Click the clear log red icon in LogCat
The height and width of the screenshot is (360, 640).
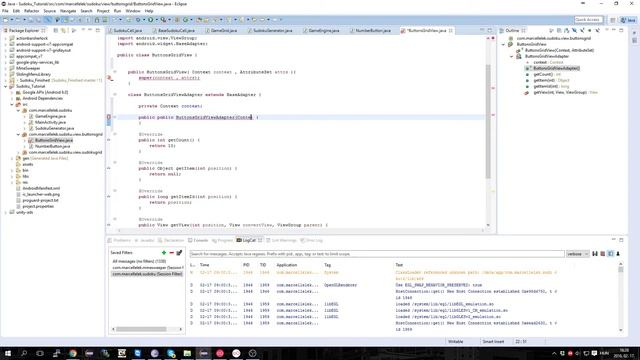pyautogui.click(x=602, y=254)
